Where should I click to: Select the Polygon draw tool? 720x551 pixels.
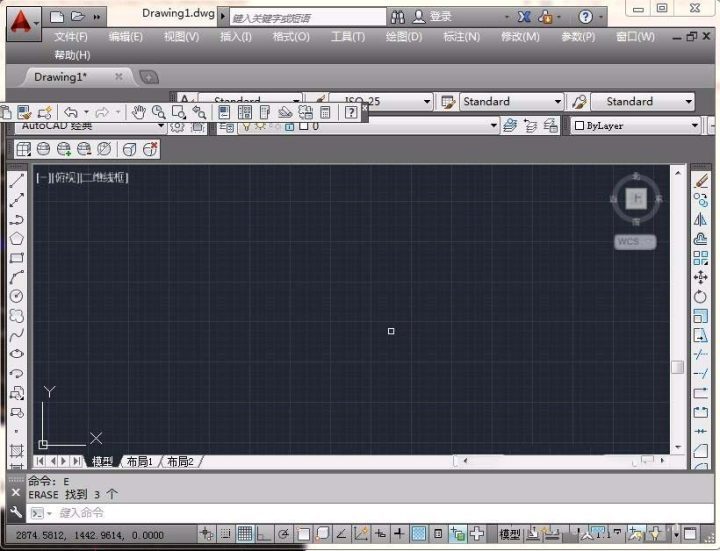pos(17,238)
